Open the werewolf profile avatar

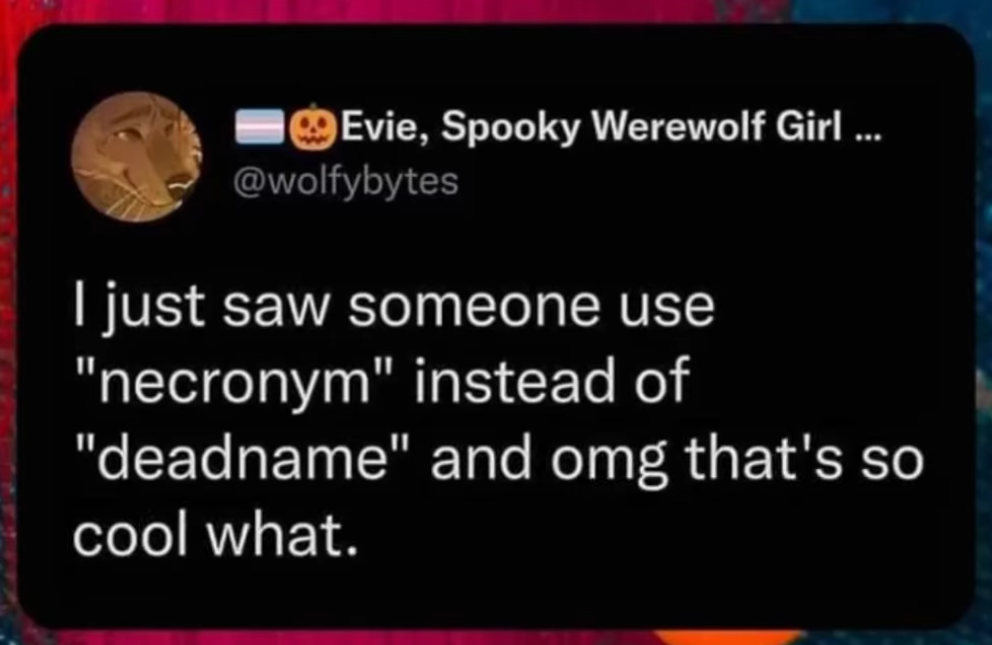pyautogui.click(x=137, y=157)
